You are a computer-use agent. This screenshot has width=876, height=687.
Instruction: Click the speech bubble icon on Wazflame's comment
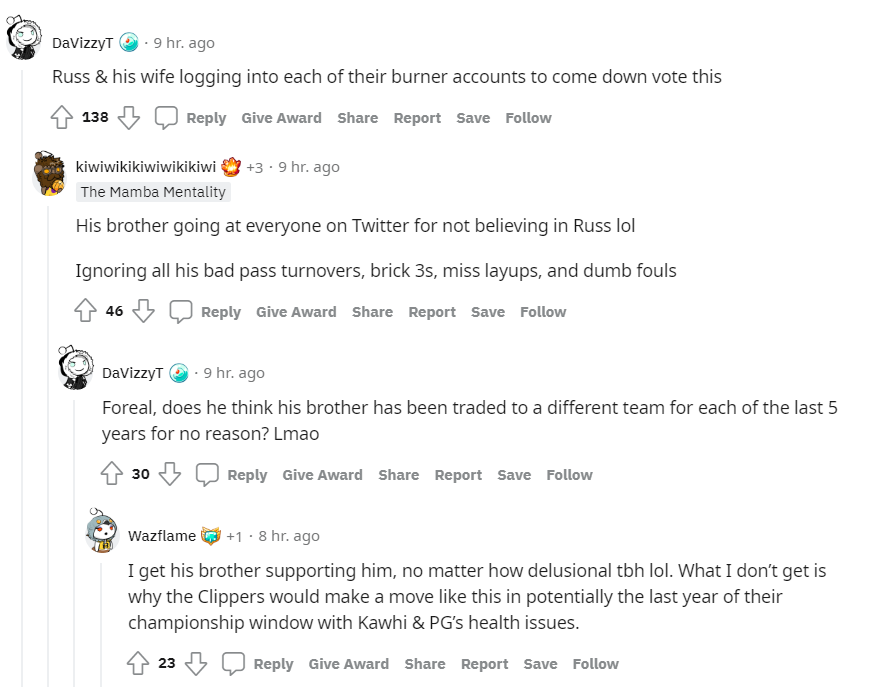tap(233, 664)
